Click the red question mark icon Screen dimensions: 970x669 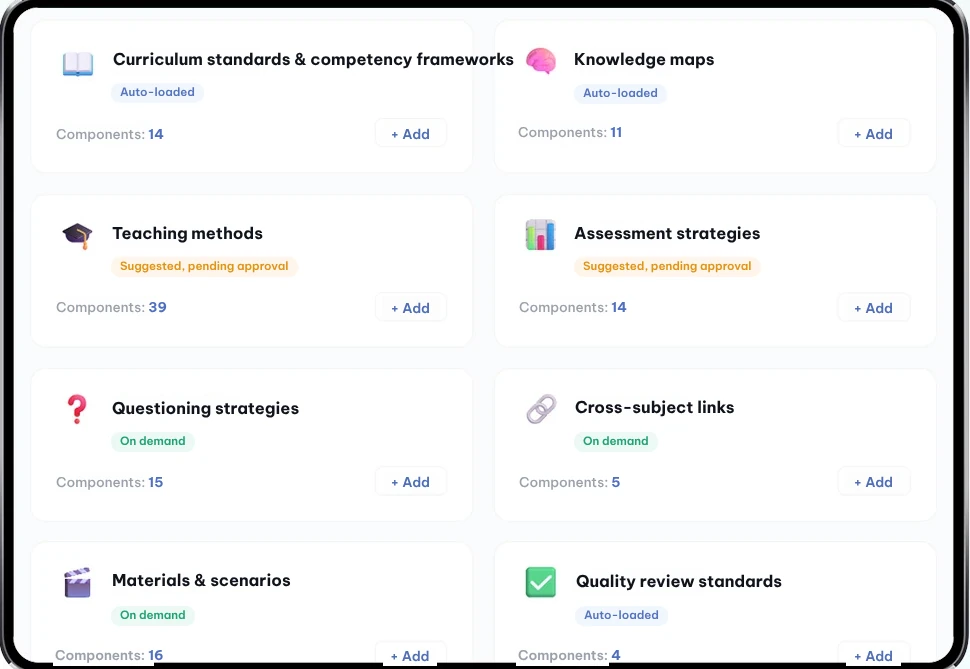pyautogui.click(x=77, y=409)
